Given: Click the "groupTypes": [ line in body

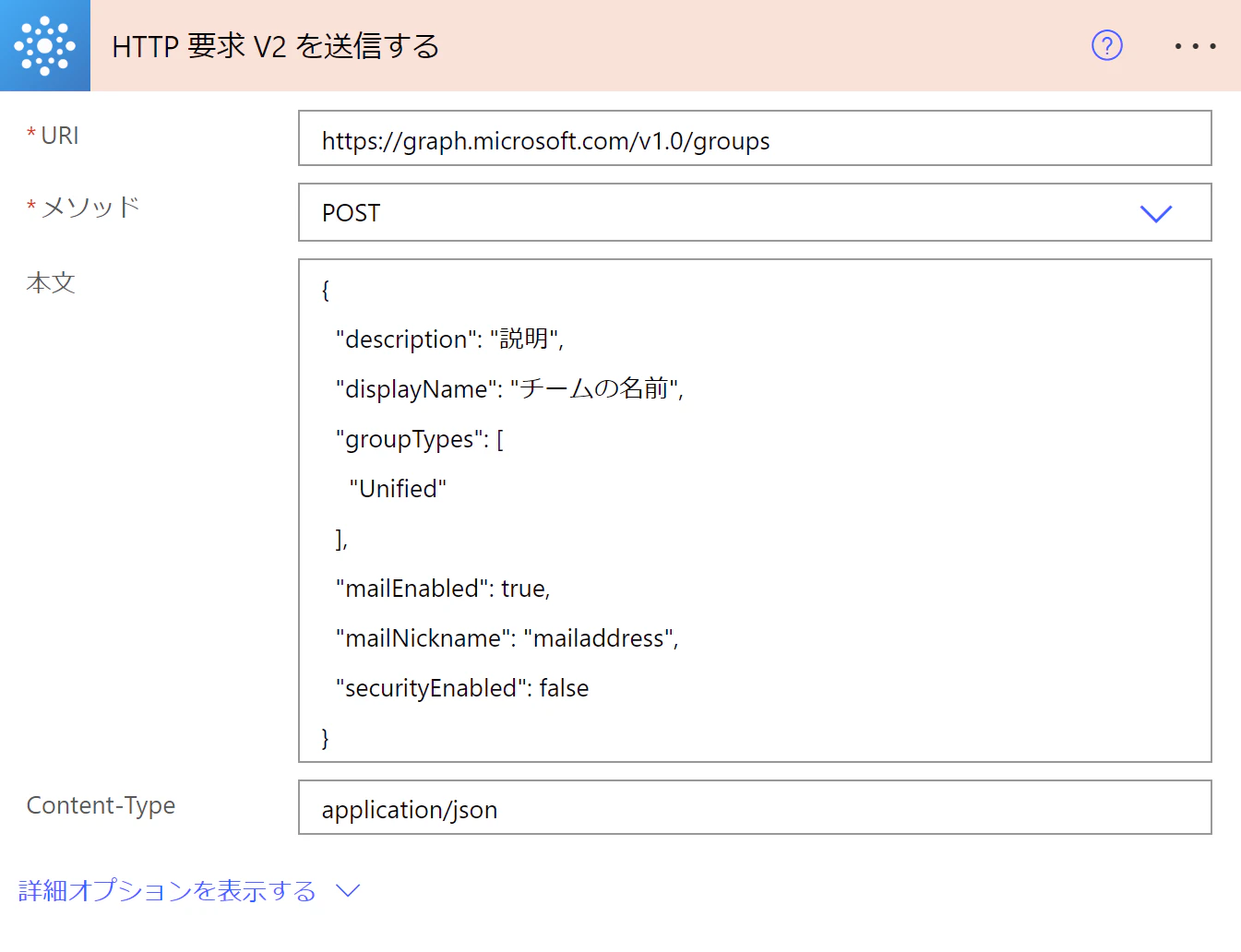Looking at the screenshot, I should click(420, 439).
